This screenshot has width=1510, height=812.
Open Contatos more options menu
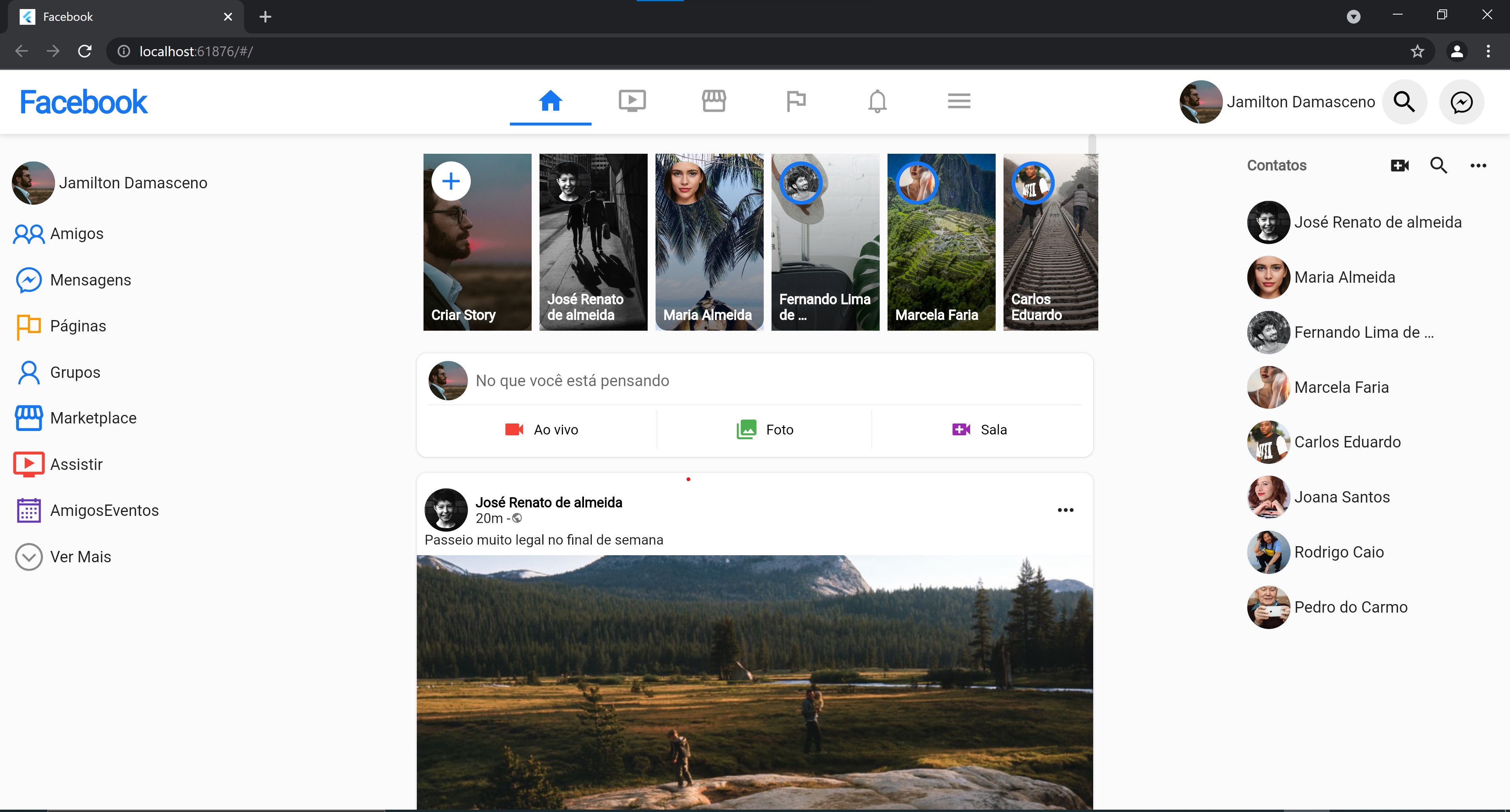[1478, 165]
